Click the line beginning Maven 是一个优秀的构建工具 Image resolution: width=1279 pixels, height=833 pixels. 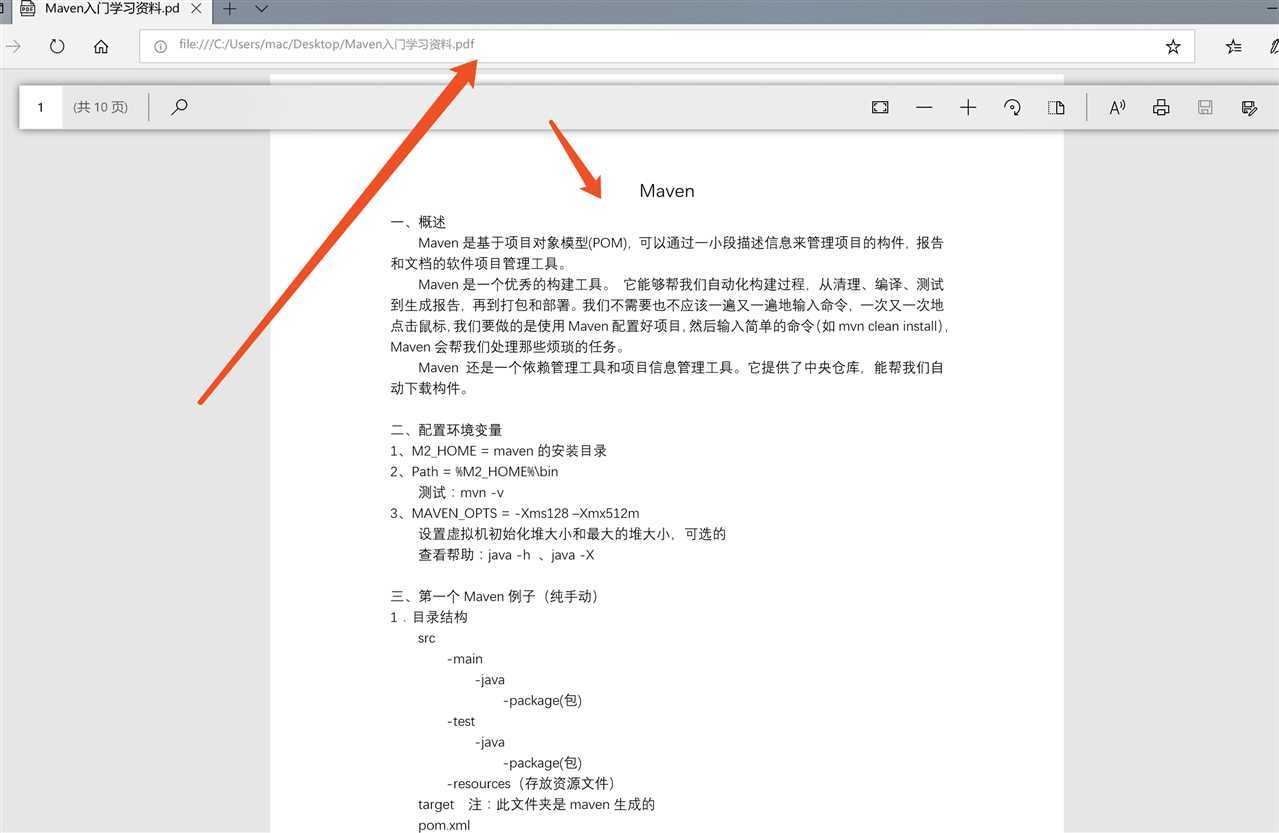pos(681,285)
